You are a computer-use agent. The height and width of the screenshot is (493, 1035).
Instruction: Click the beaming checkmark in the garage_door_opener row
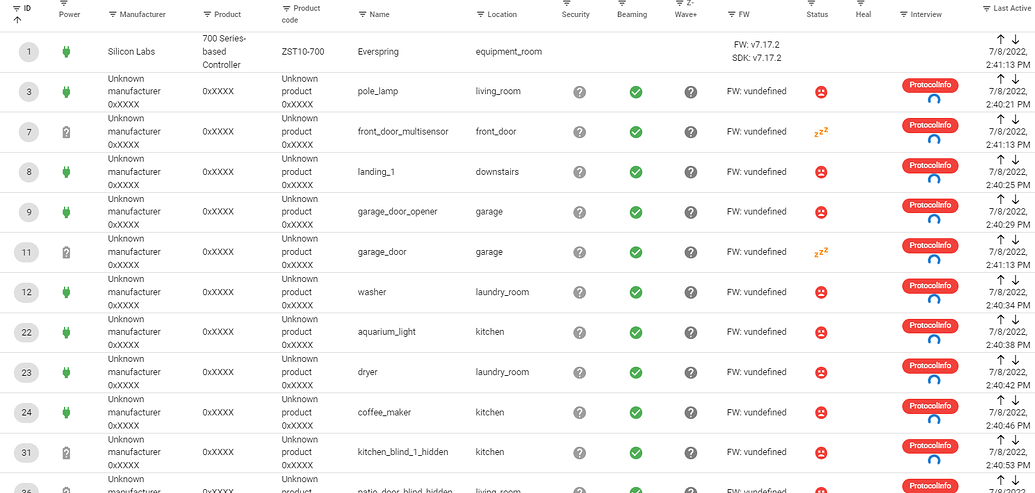click(x=635, y=212)
